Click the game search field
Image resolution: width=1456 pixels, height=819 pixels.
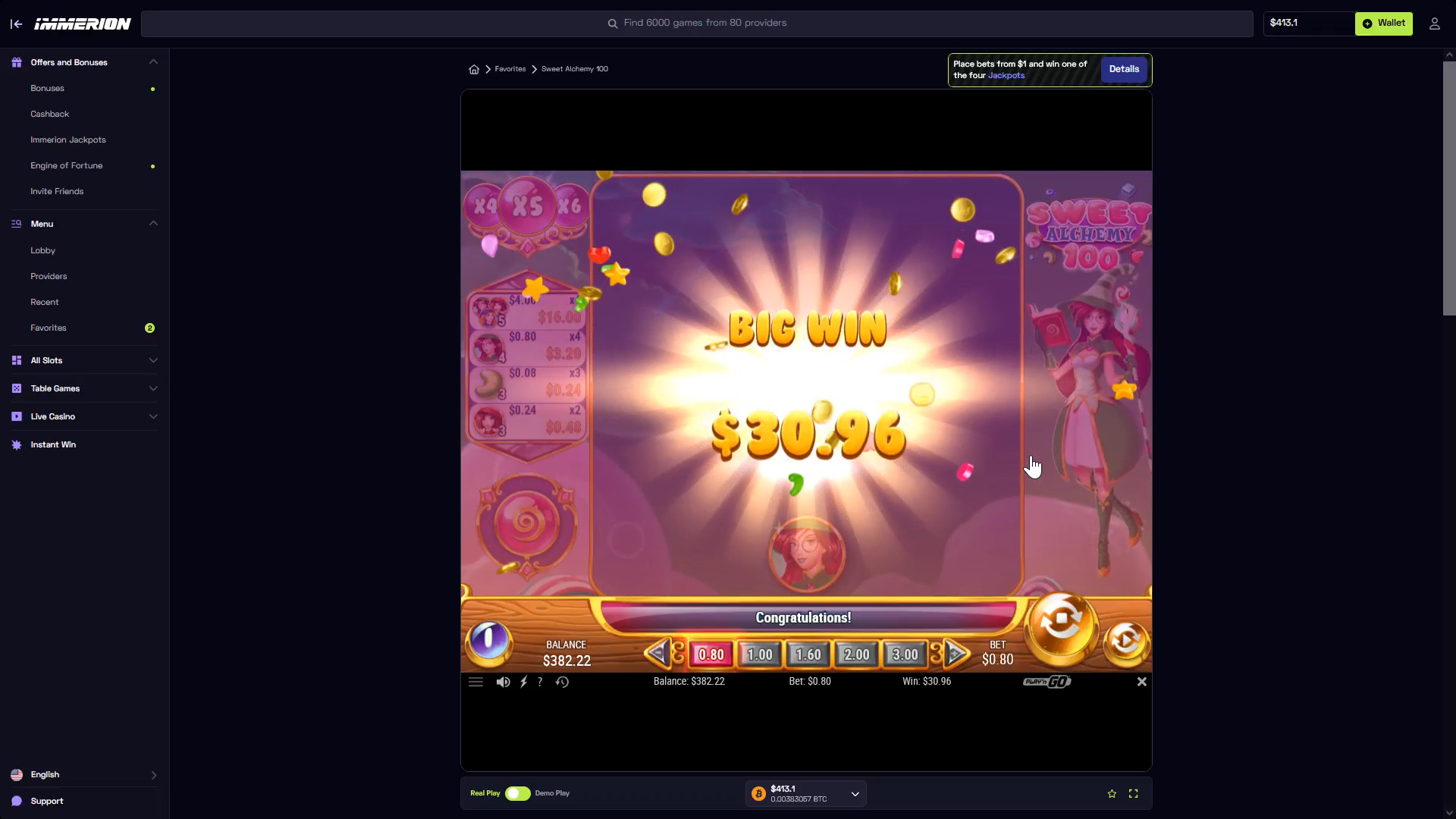tap(697, 24)
